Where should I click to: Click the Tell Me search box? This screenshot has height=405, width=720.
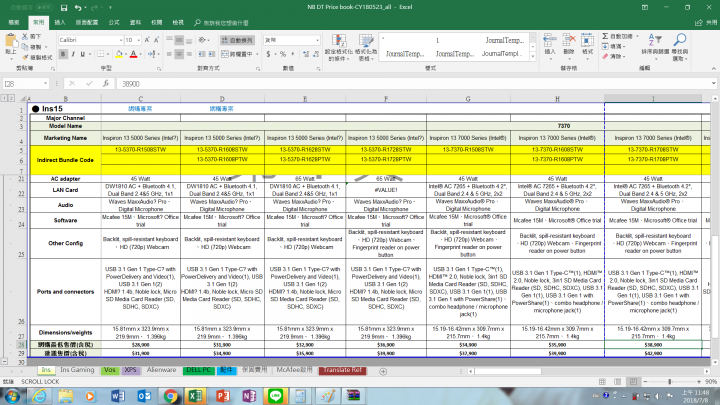(x=221, y=22)
